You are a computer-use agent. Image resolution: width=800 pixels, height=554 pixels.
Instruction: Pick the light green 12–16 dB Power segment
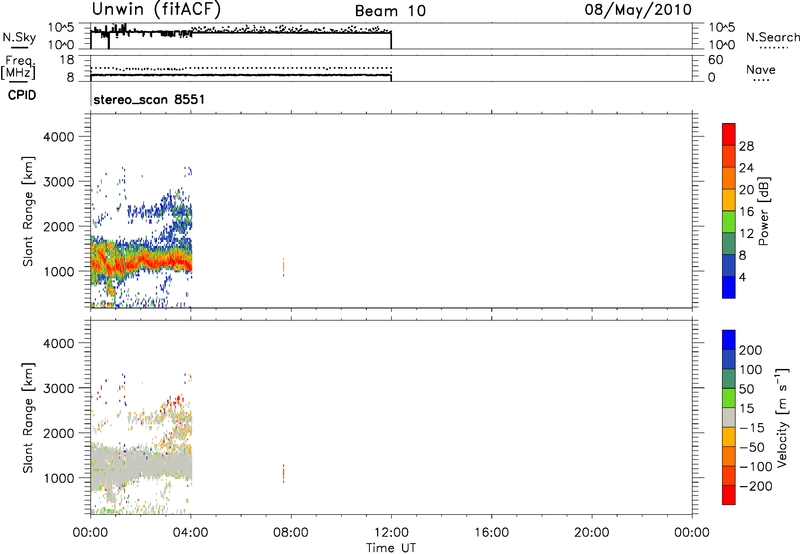[x=729, y=221]
